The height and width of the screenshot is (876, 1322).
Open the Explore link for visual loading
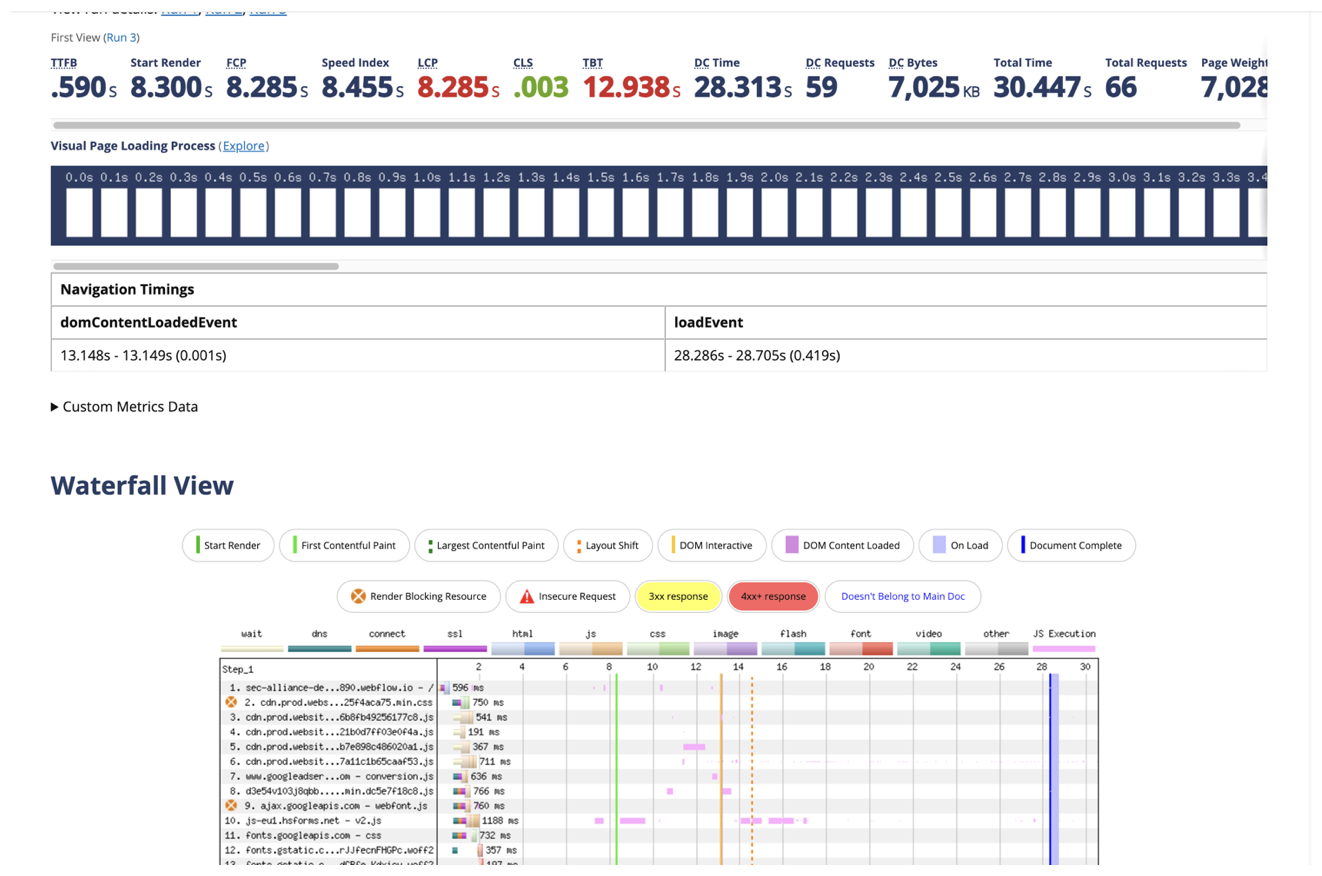[x=244, y=146]
